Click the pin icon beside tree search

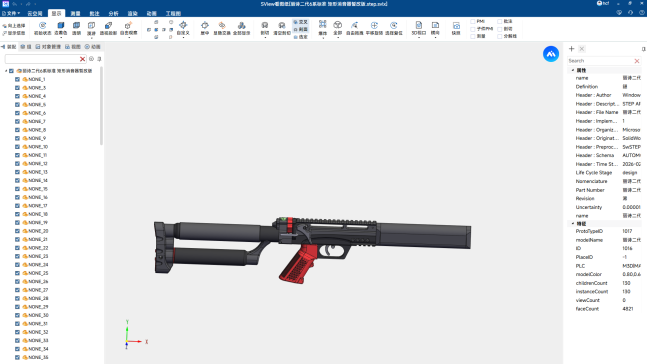pyautogui.click(x=99, y=59)
